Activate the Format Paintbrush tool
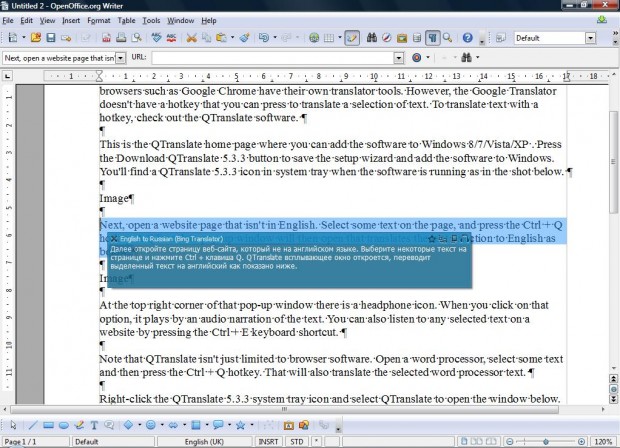 245,38
